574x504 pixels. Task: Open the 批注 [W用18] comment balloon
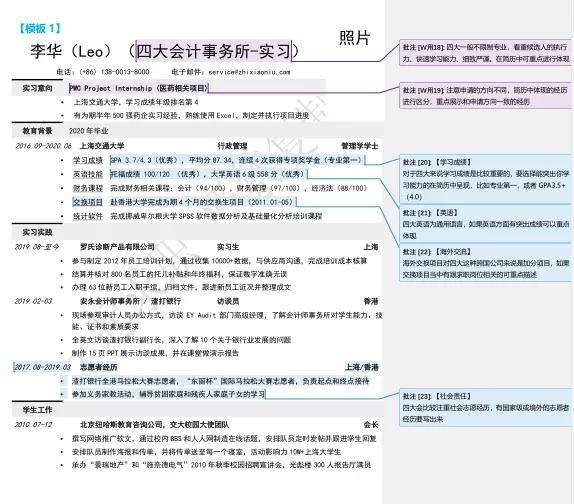486,53
